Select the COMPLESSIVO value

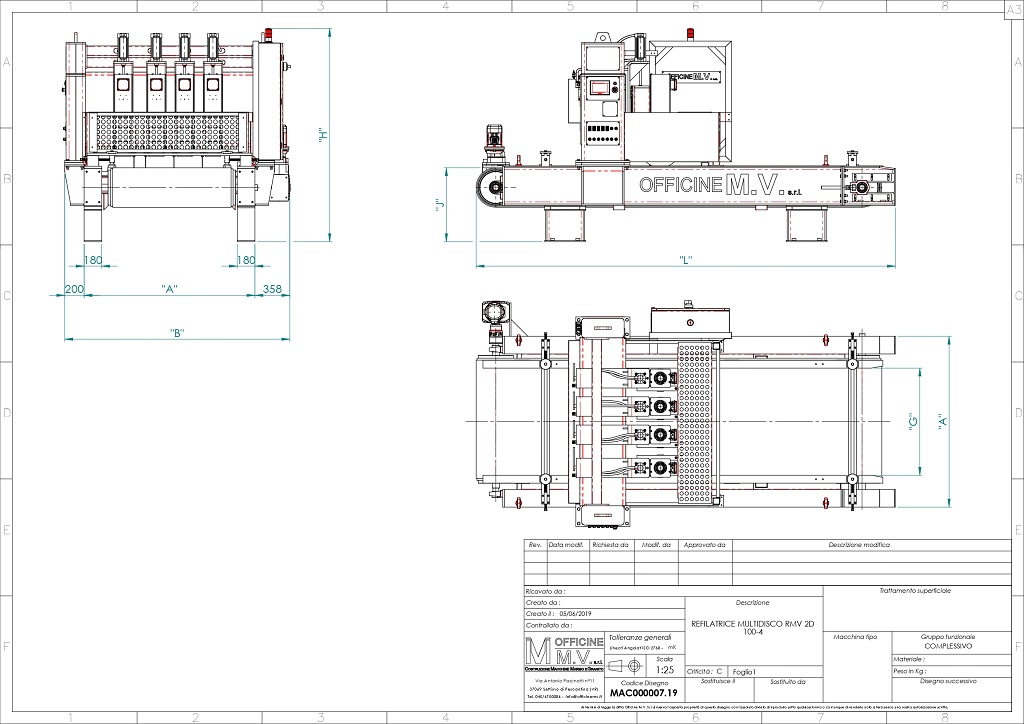click(948, 646)
